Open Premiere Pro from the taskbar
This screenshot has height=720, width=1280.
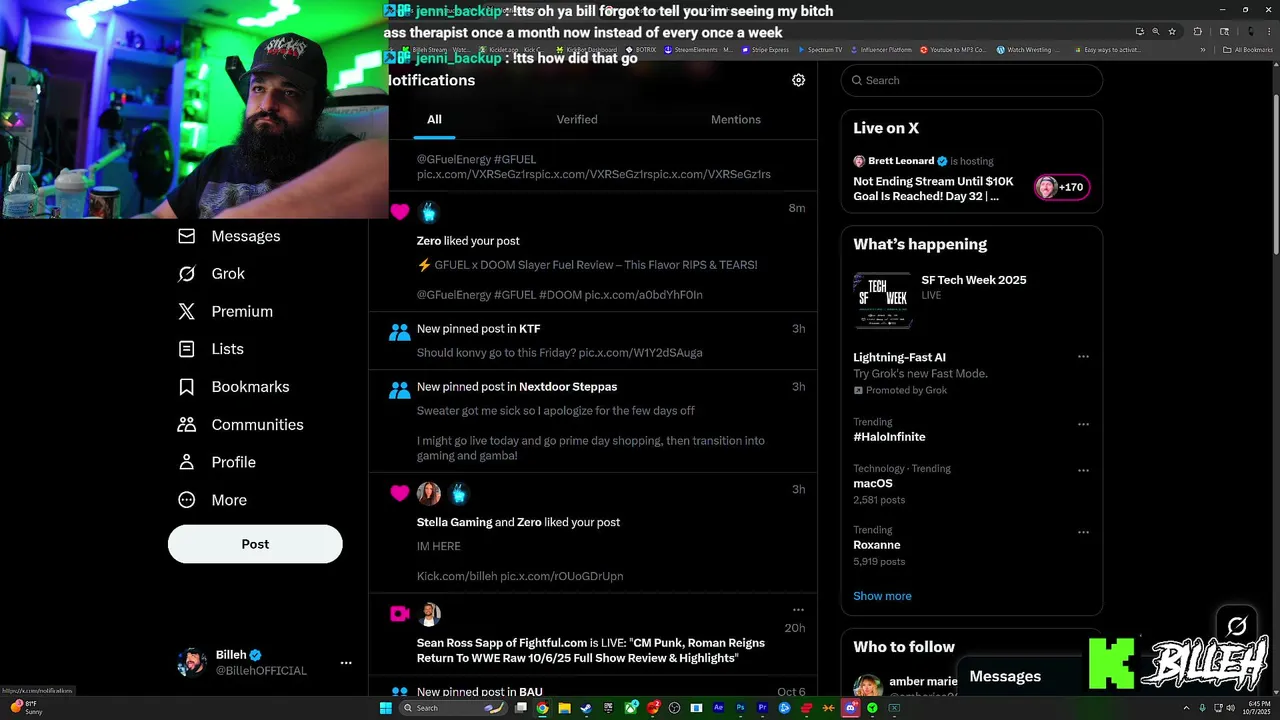[762, 708]
